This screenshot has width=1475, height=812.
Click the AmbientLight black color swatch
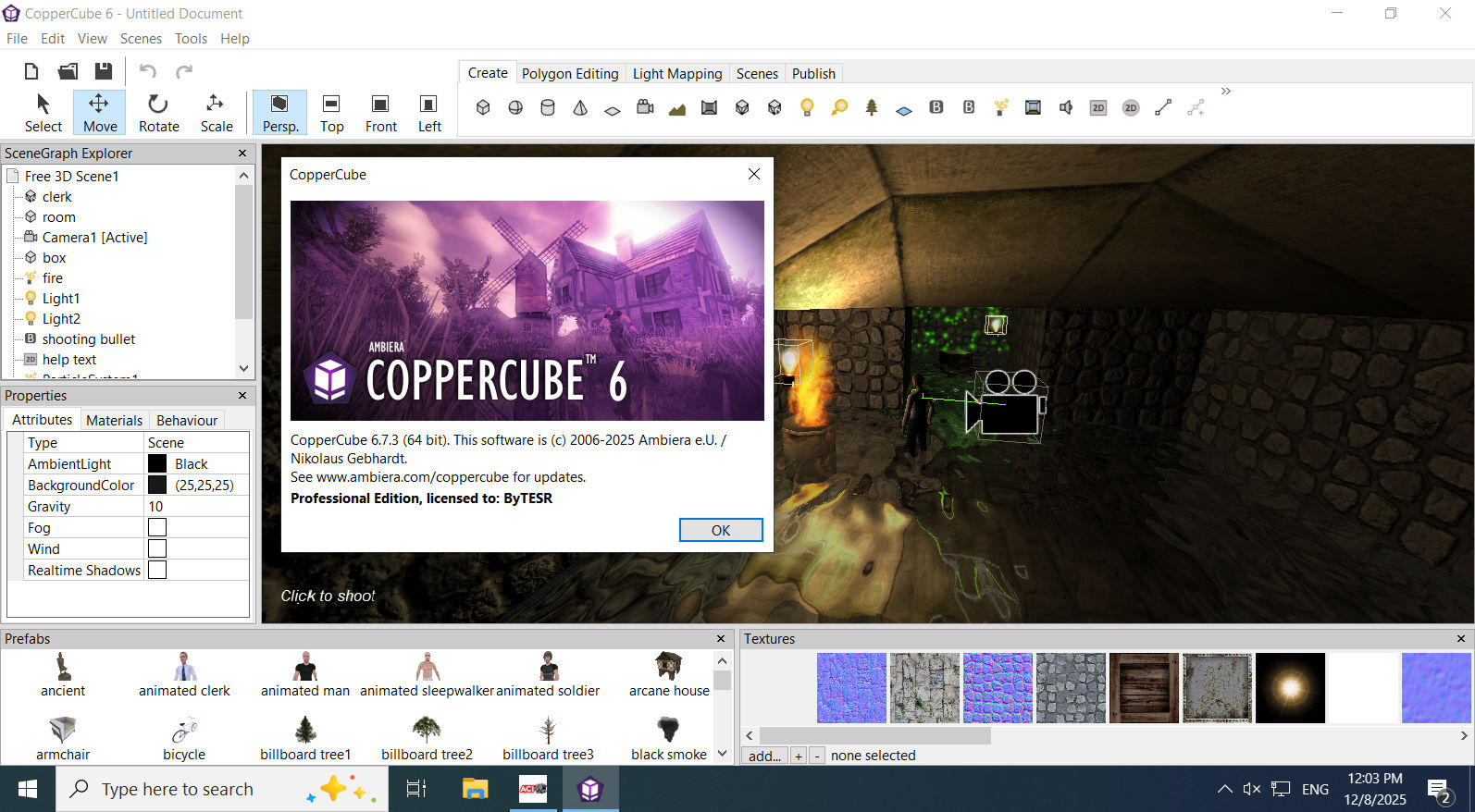pos(157,463)
